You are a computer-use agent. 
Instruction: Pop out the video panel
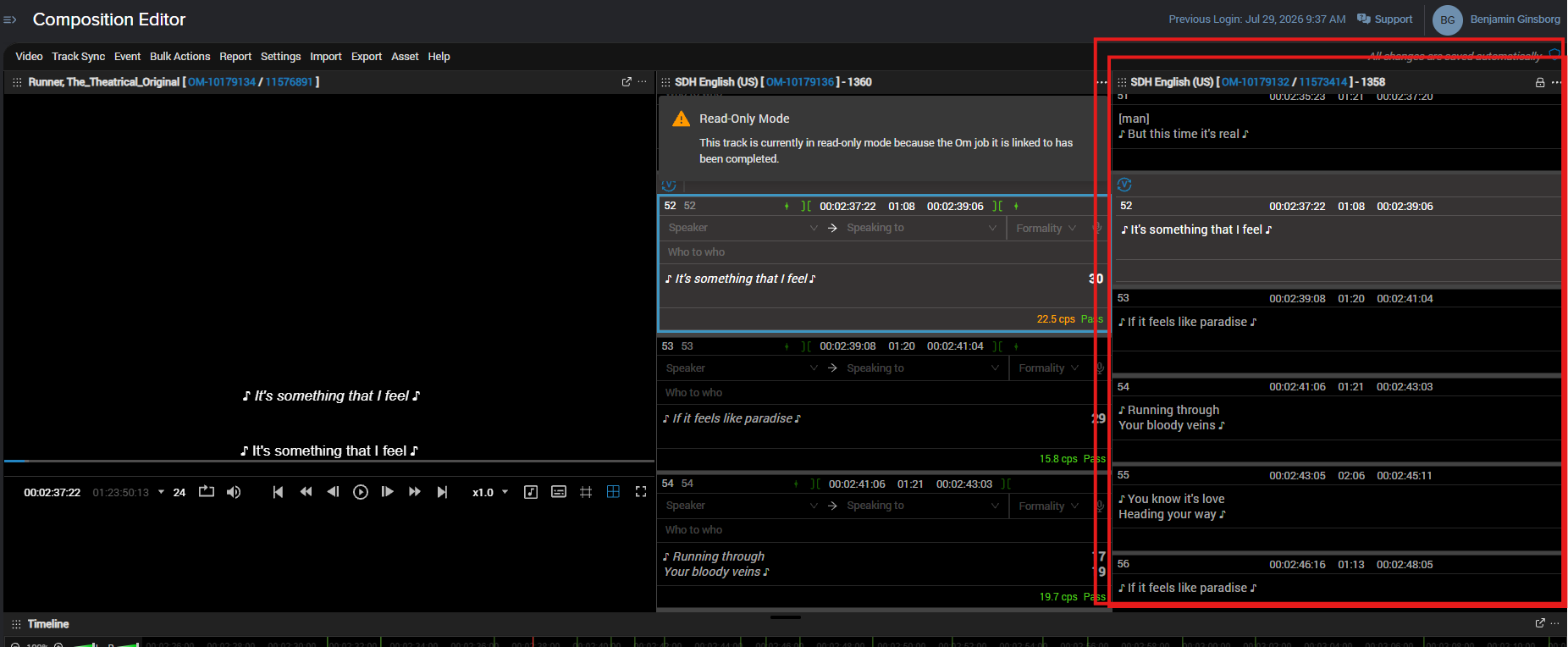pos(627,82)
